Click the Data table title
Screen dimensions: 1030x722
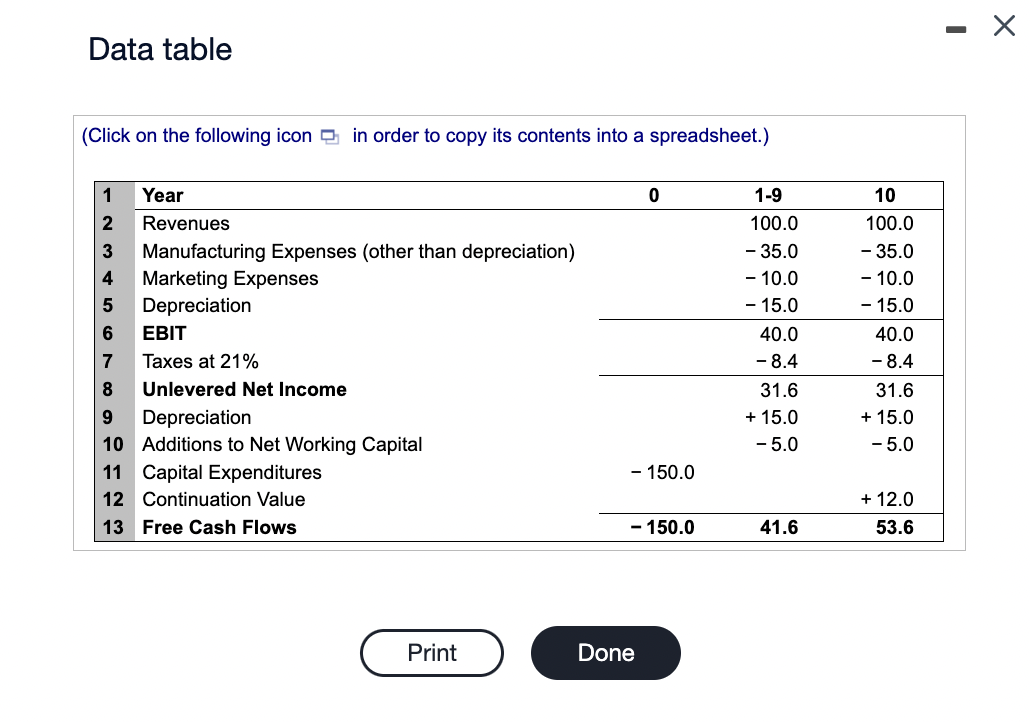coord(160,48)
